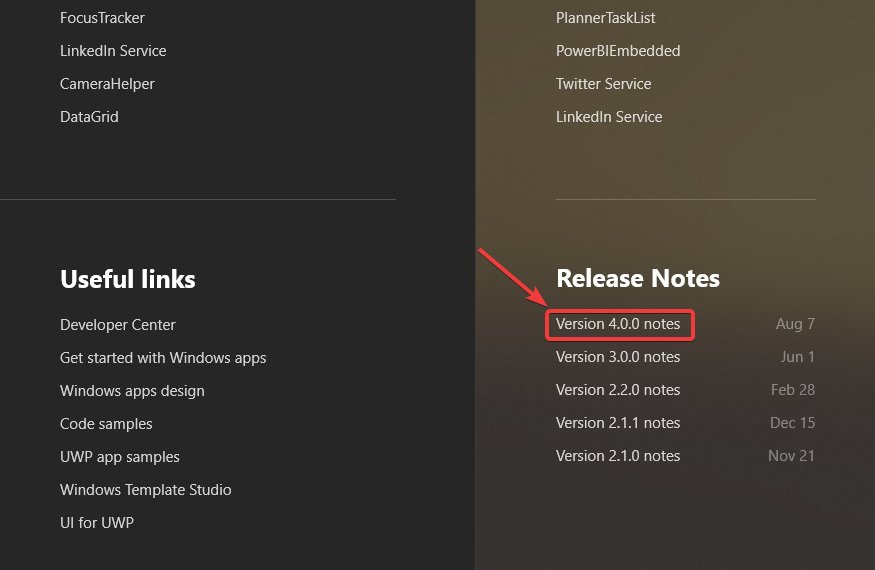Open Get started with Windows apps
Viewport: 875px width, 570px height.
click(163, 358)
